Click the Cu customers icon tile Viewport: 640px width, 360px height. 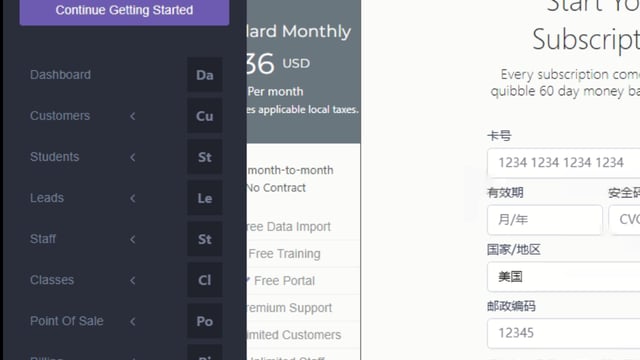point(205,116)
